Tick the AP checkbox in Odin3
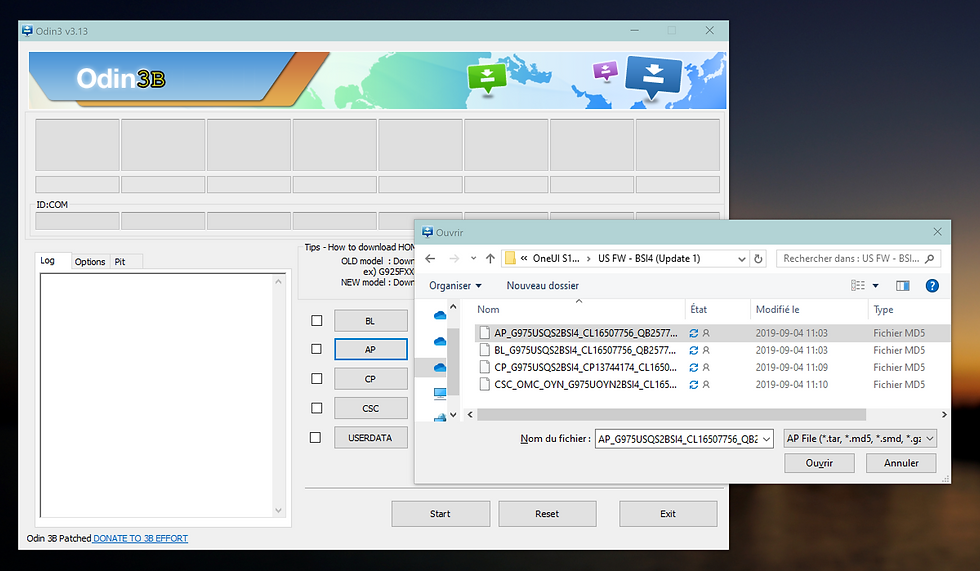This screenshot has height=571, width=980. (x=317, y=349)
